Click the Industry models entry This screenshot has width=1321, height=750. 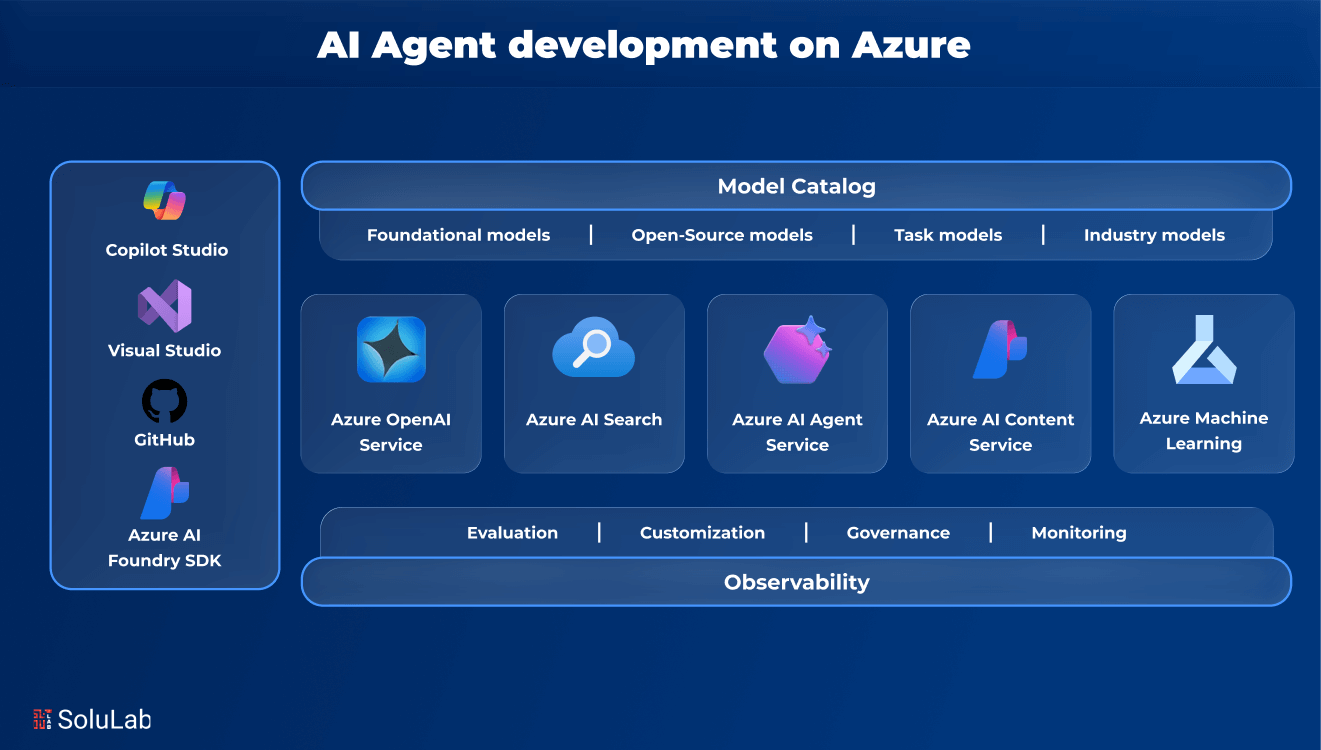(x=1154, y=235)
